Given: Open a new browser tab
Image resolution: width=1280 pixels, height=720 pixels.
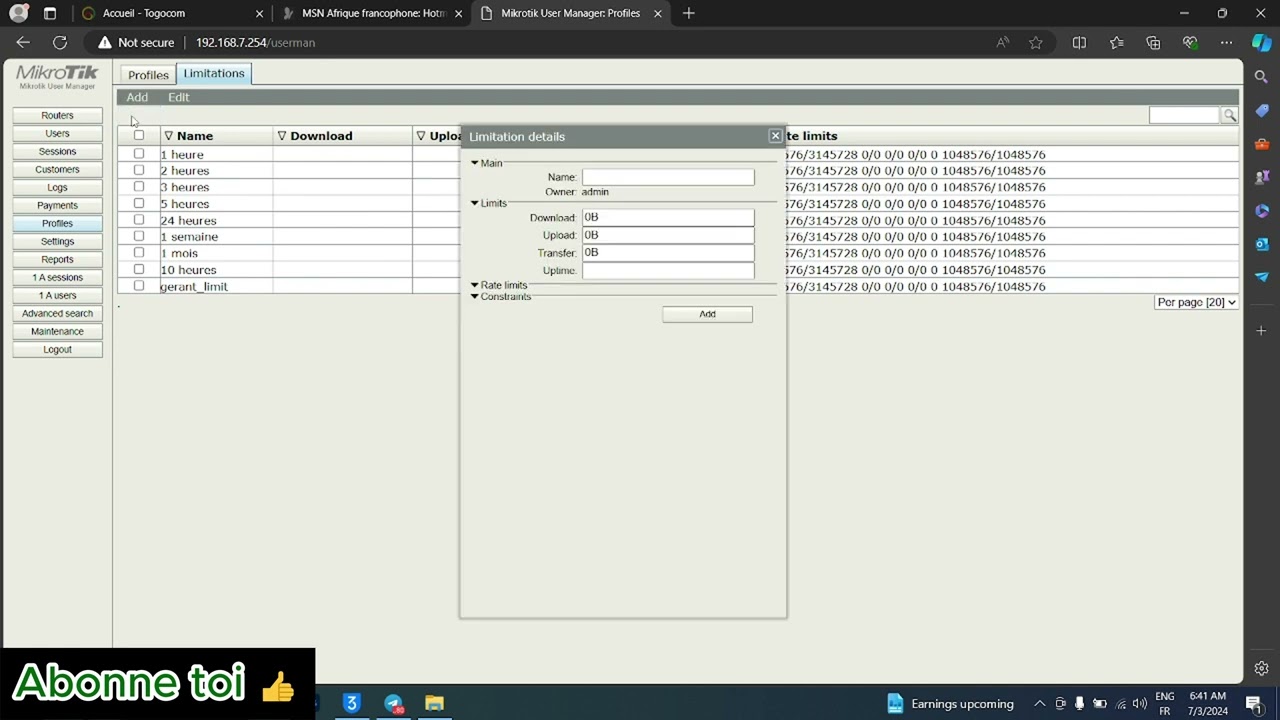Looking at the screenshot, I should pyautogui.click(x=688, y=13).
